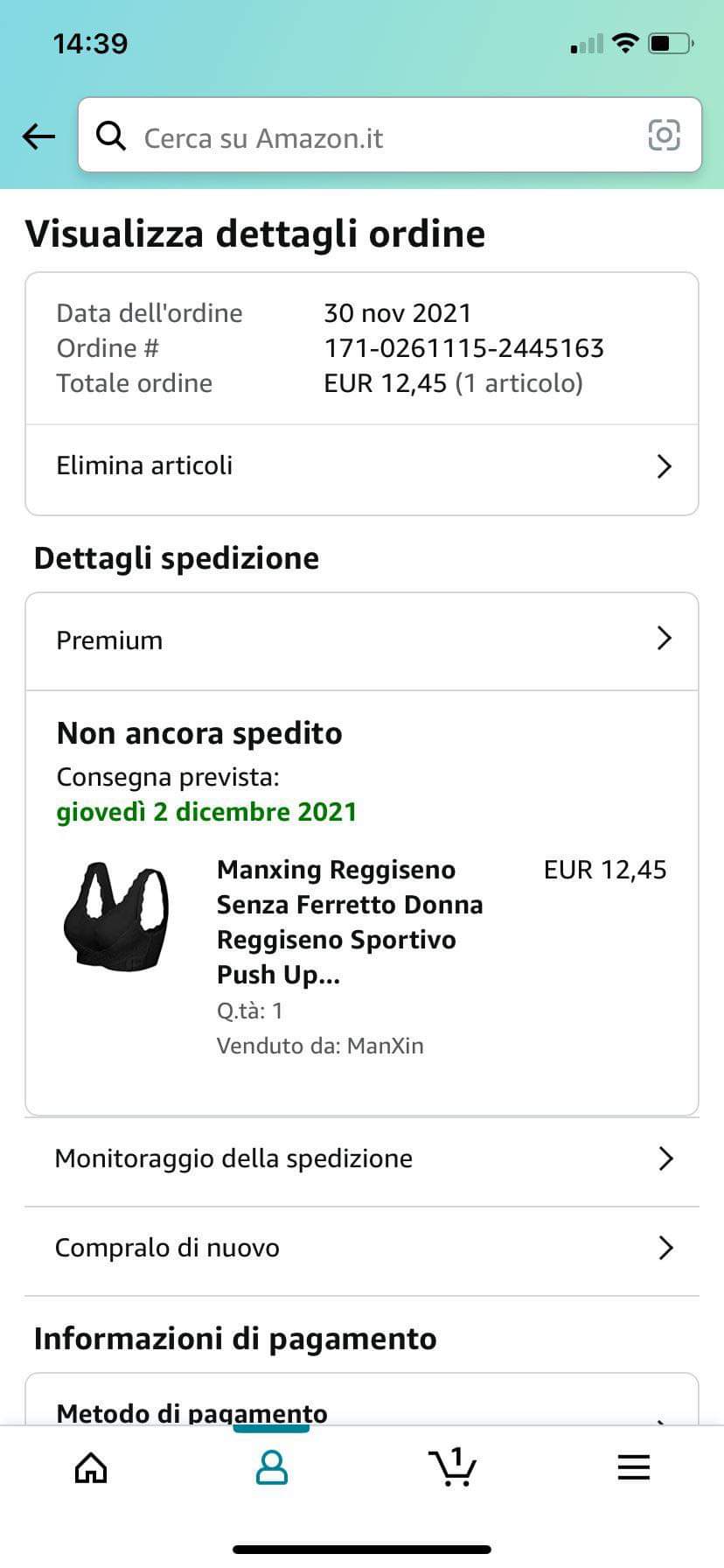Open Elimina articoli row
Screen dimensions: 724x1568
click(362, 466)
